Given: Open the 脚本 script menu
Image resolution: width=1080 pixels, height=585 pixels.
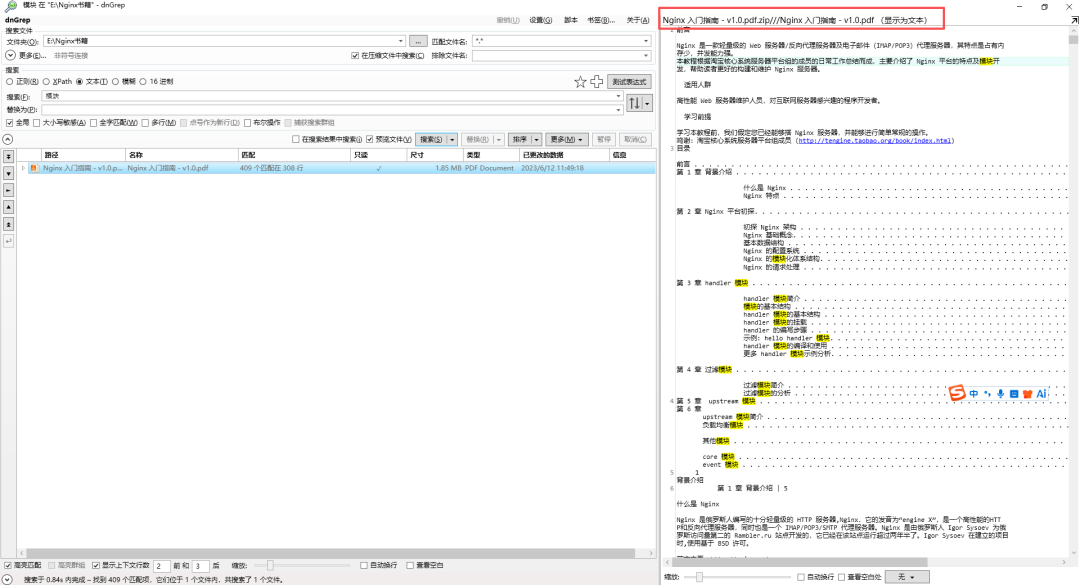Looking at the screenshot, I should click(x=571, y=21).
